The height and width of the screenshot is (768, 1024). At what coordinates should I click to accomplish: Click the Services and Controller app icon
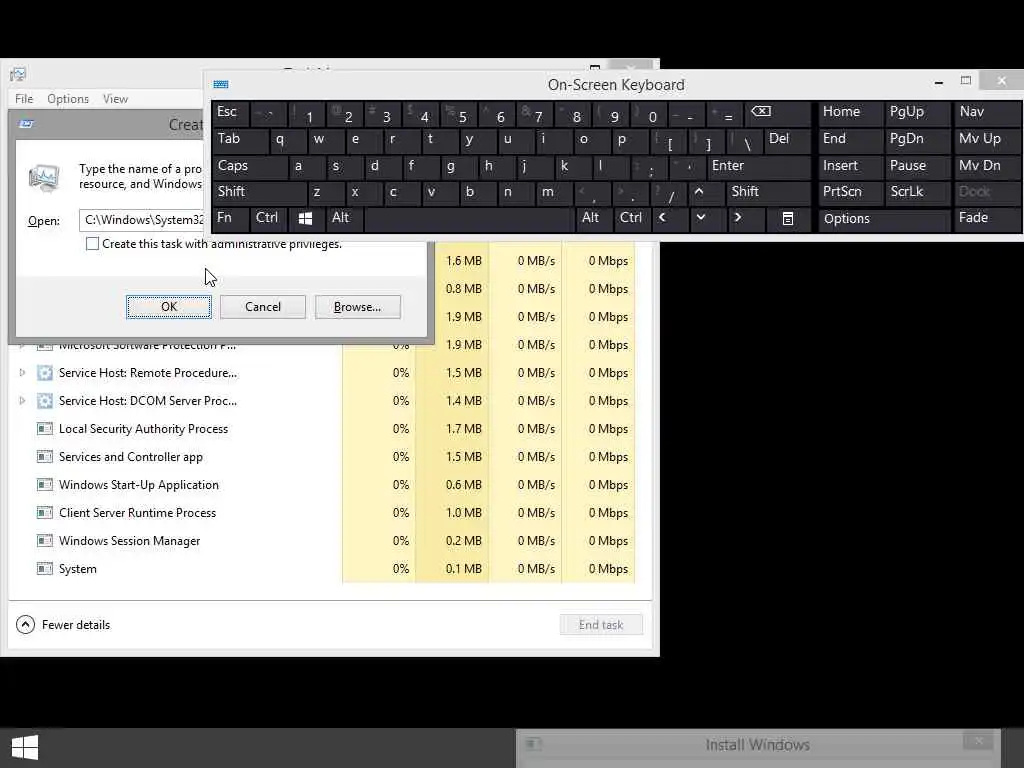[44, 456]
